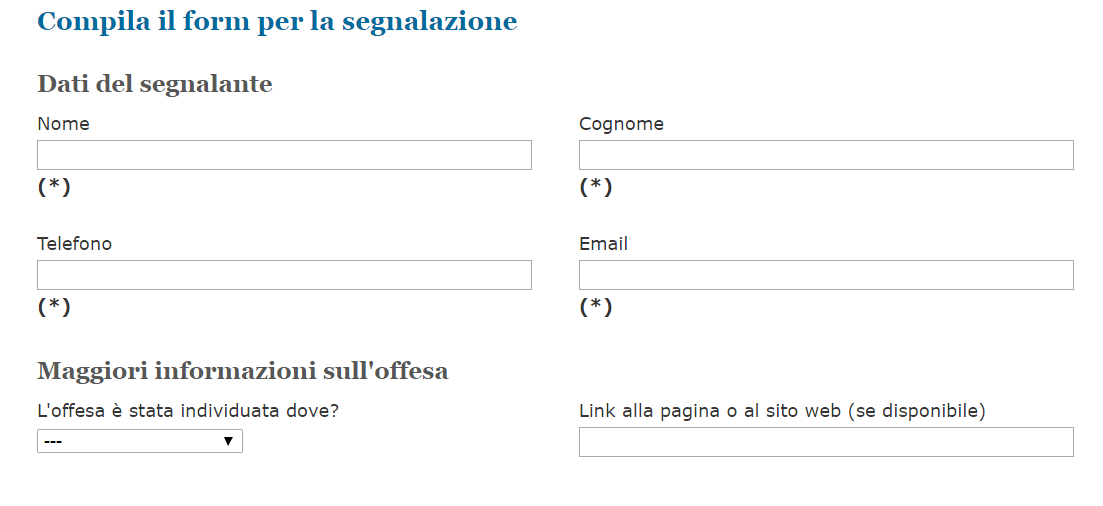Click the 'Nome' field label
The image size is (1103, 506).
63,124
